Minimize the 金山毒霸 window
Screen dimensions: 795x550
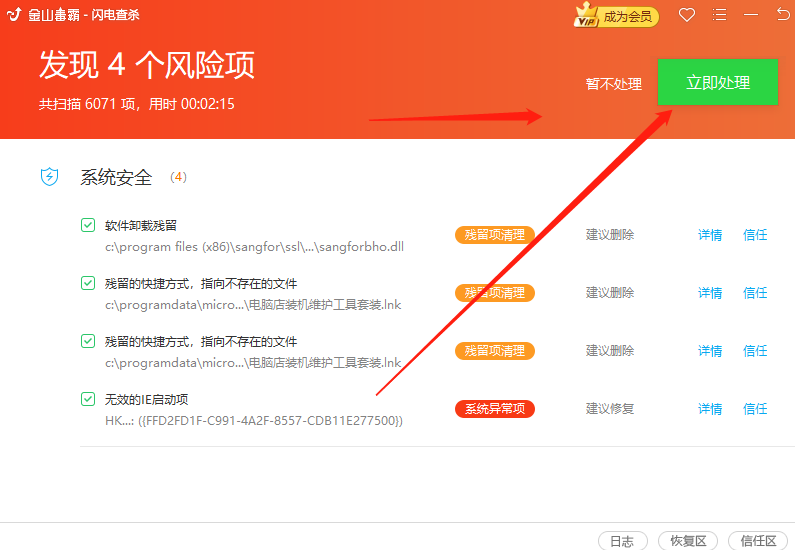tap(751, 15)
